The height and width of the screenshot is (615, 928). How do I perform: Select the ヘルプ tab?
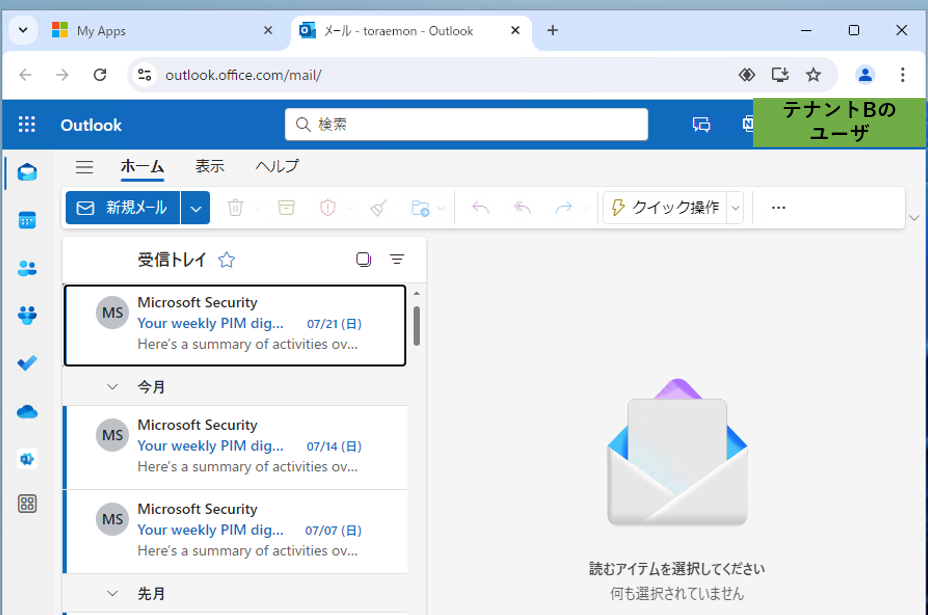[277, 166]
